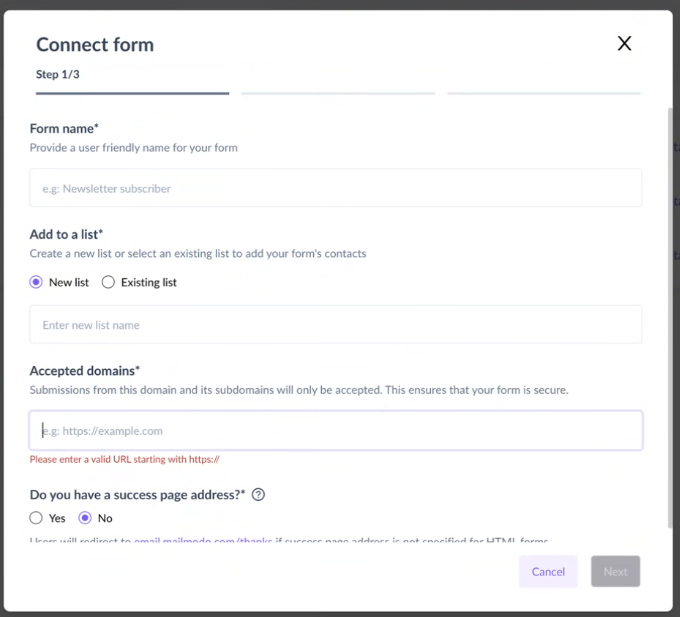Select No for success page address
Image resolution: width=680 pixels, height=617 pixels.
point(85,518)
